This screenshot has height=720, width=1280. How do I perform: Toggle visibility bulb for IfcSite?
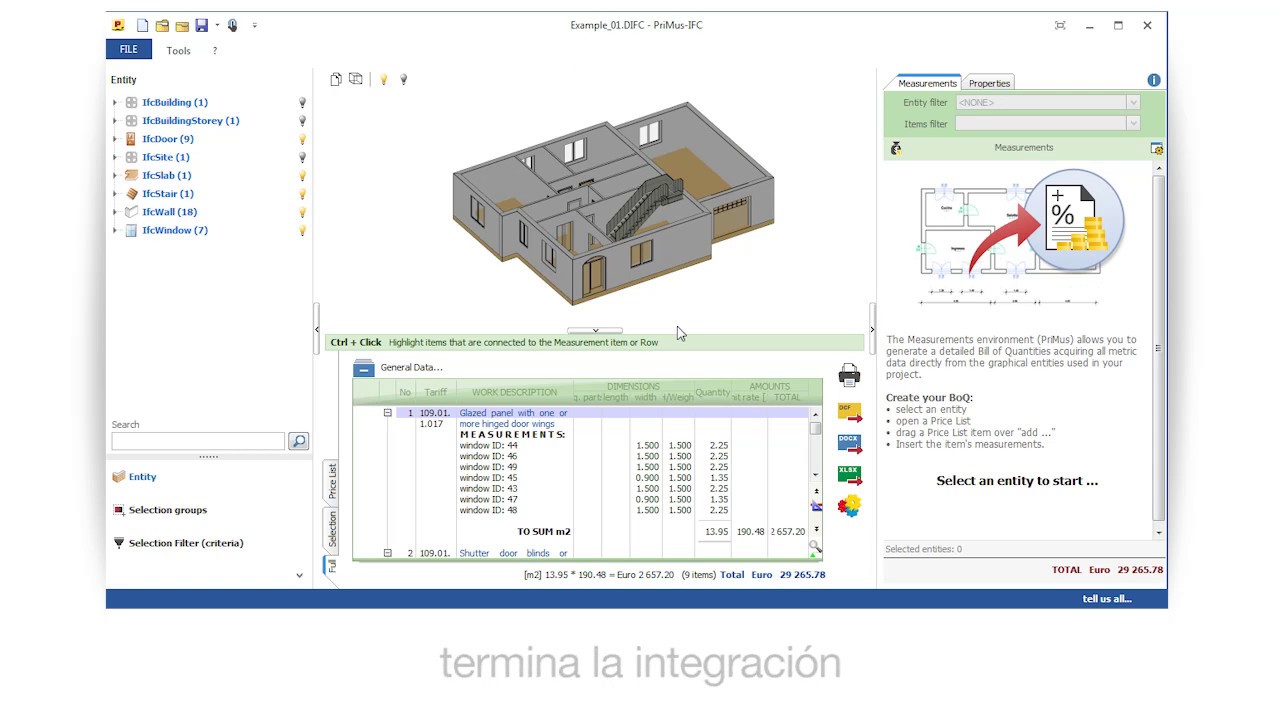[302, 157]
